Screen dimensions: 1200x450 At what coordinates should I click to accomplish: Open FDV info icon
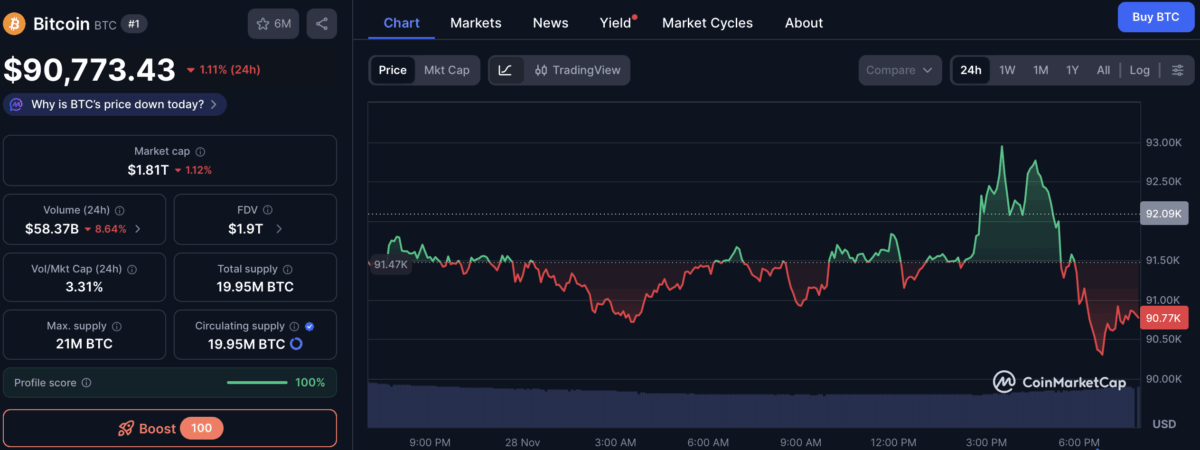click(x=269, y=211)
